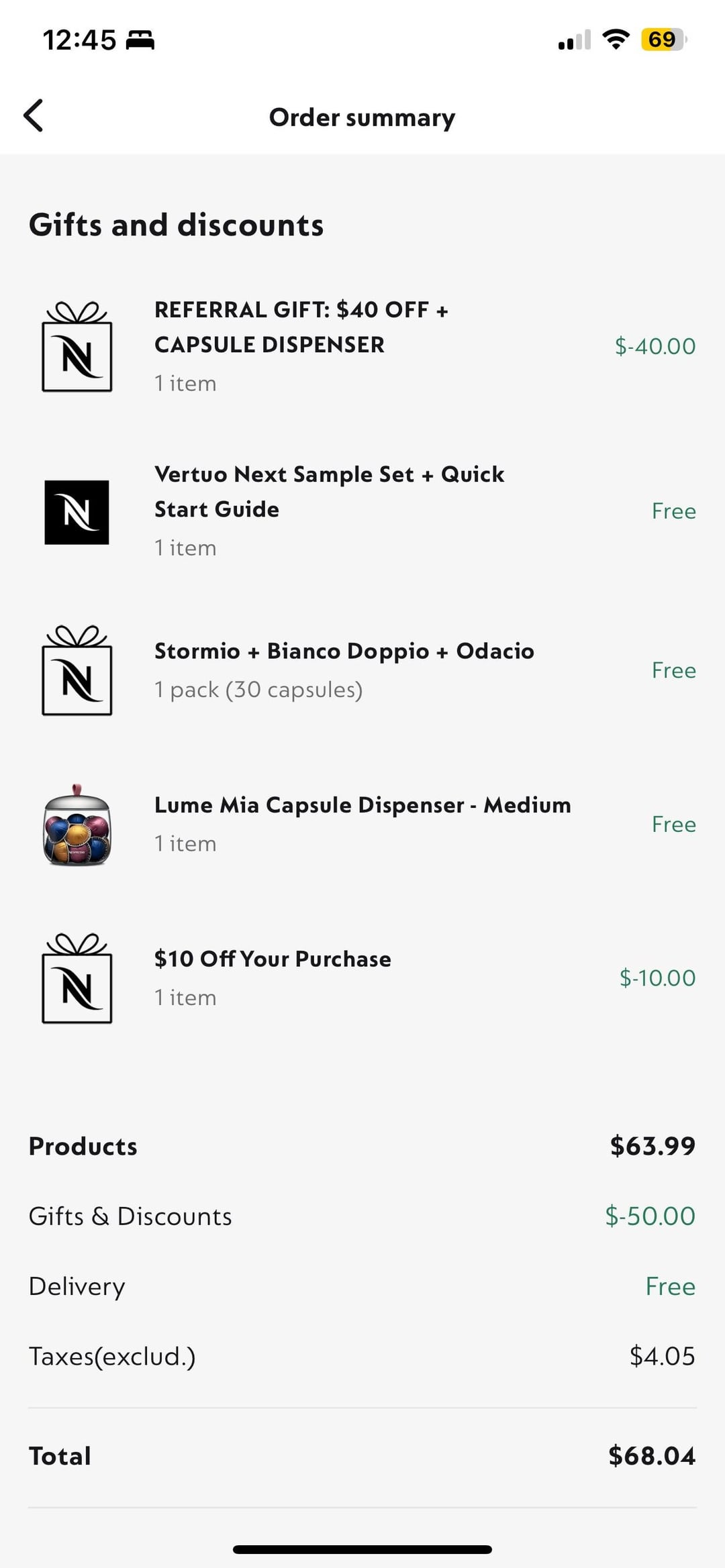725x1568 pixels.
Task: Tap the black Nespresso logo thumbnail
Action: pos(77,512)
